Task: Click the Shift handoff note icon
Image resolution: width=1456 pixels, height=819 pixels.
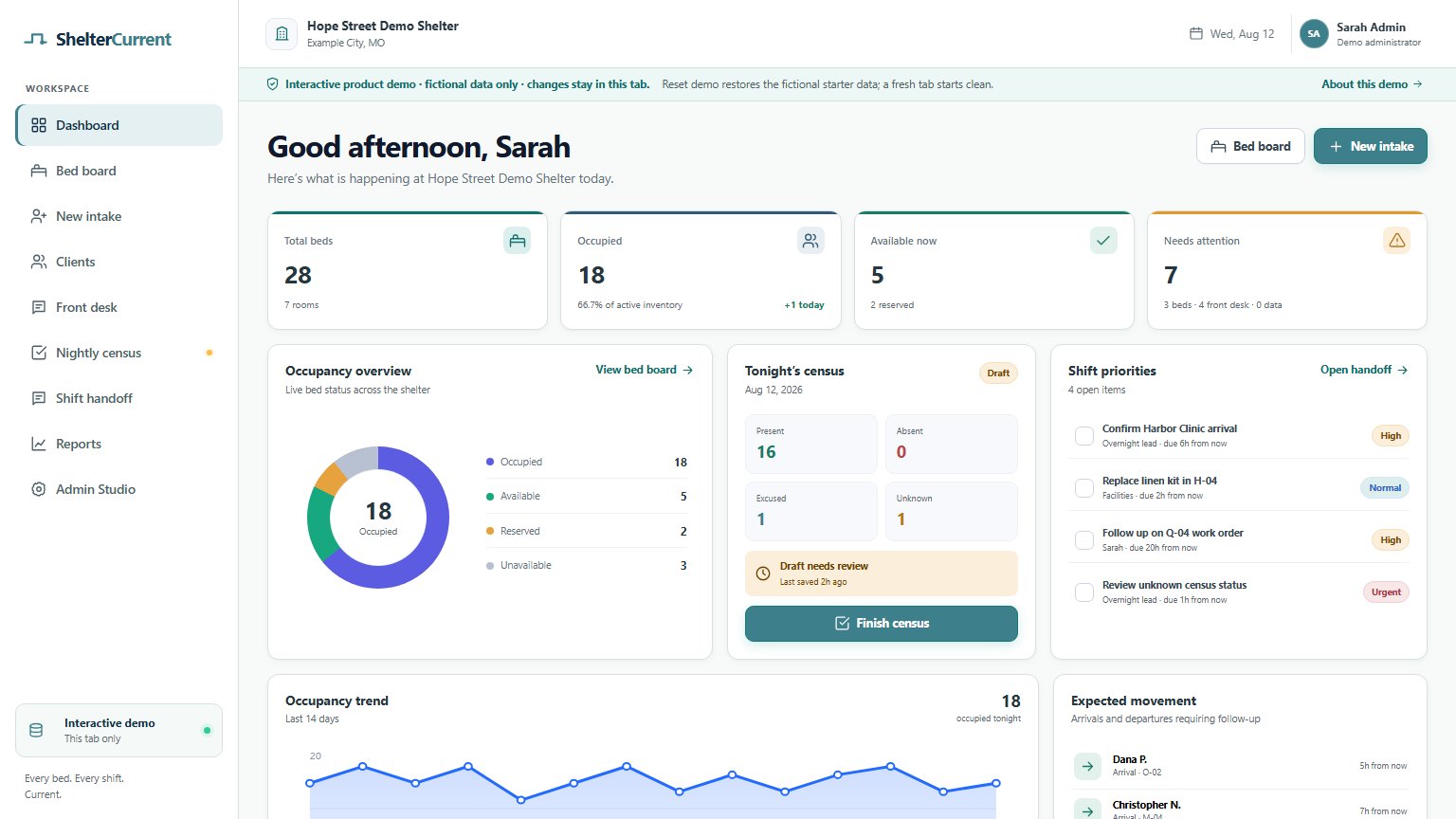Action: tap(39, 398)
